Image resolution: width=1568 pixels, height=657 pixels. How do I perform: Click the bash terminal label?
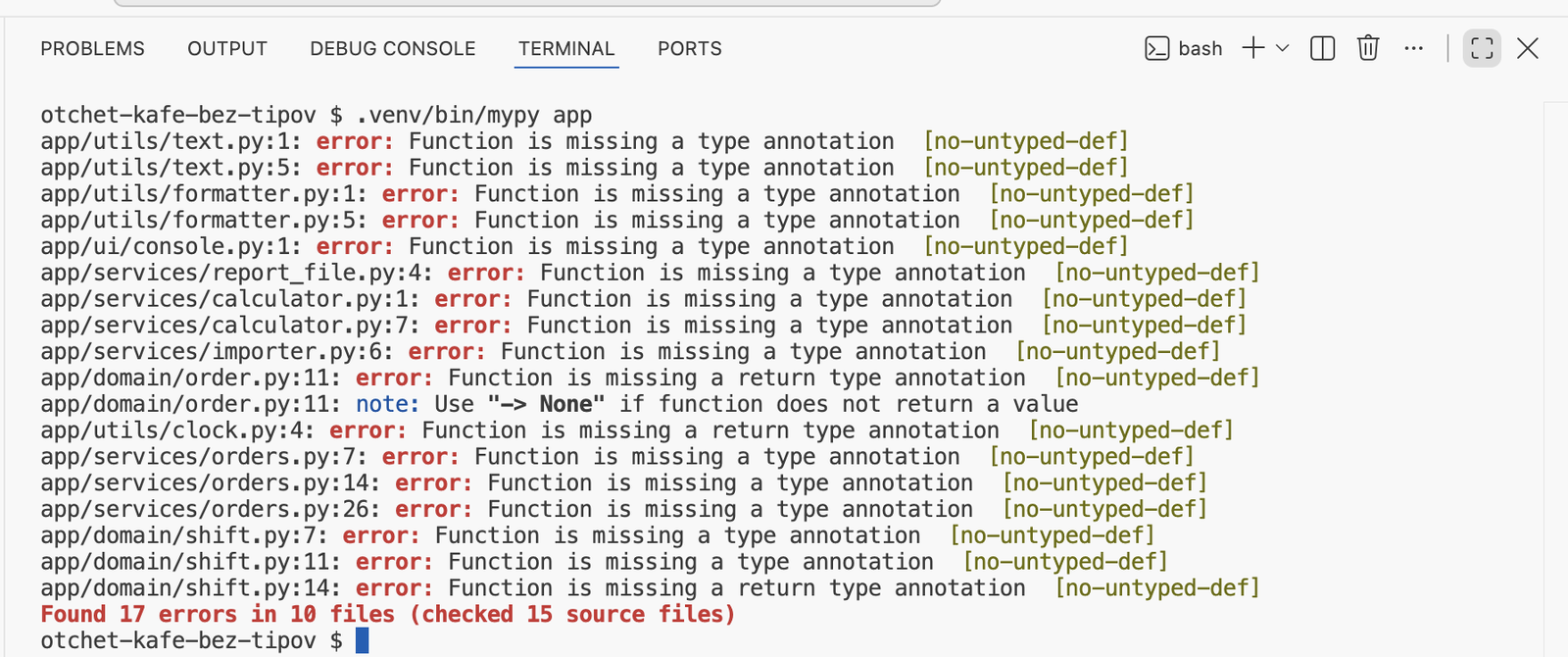[x=1200, y=48]
